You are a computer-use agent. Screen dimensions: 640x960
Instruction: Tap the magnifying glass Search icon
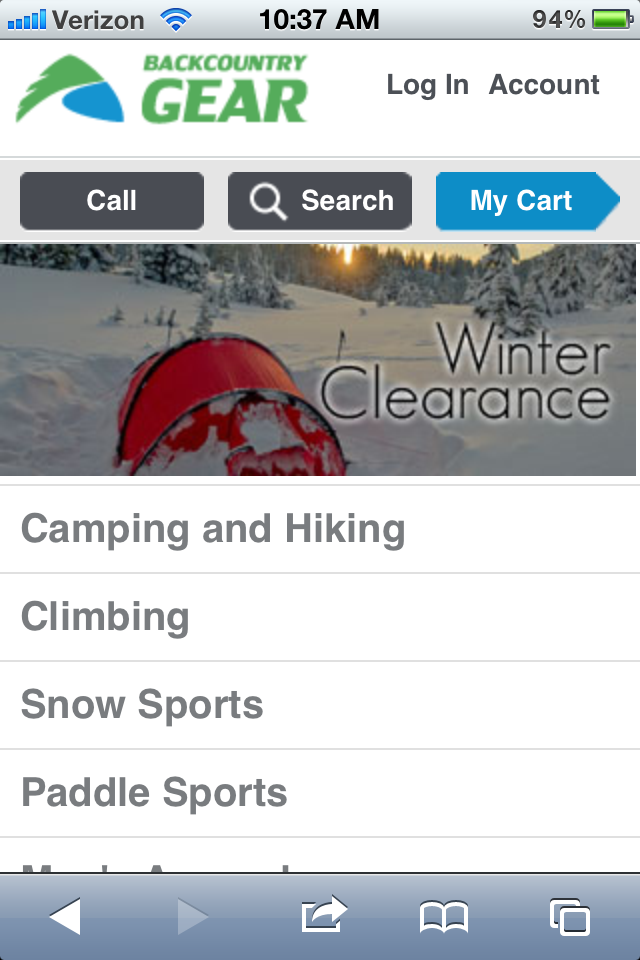(x=266, y=200)
